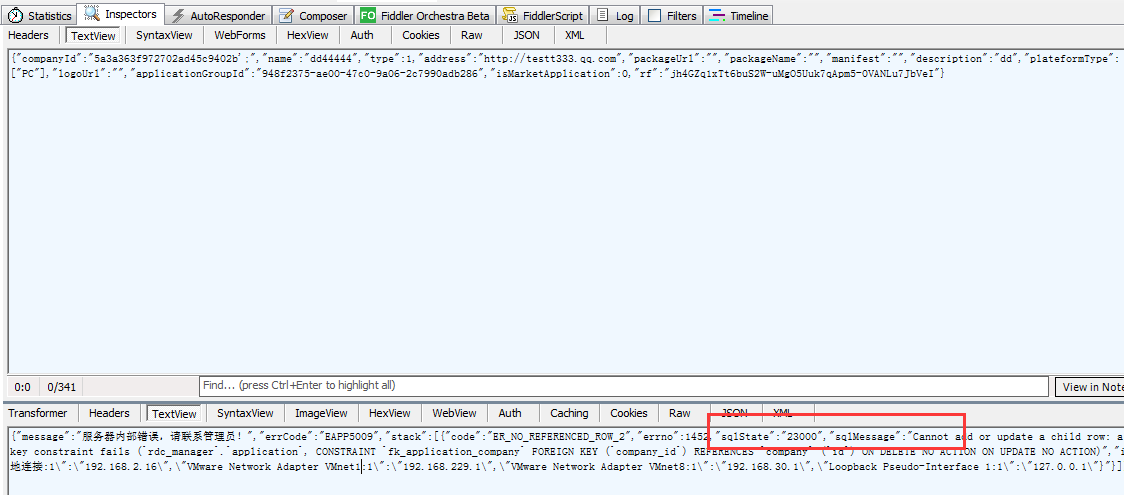Click the Statistics clock icon
Screen dimensions: 1124x495
[15, 16]
